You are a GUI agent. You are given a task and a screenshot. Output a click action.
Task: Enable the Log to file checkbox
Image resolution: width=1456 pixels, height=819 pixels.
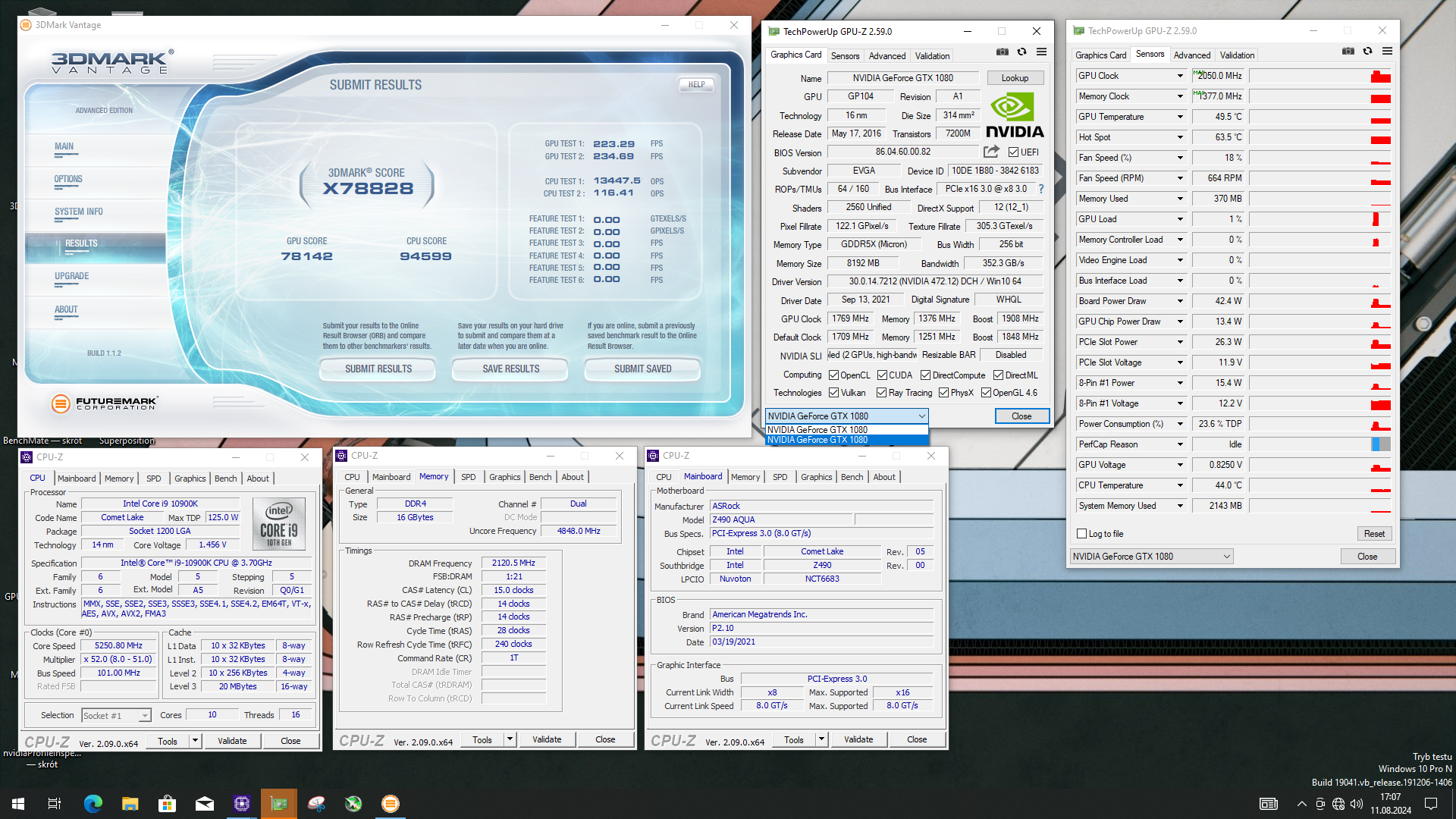(x=1082, y=534)
